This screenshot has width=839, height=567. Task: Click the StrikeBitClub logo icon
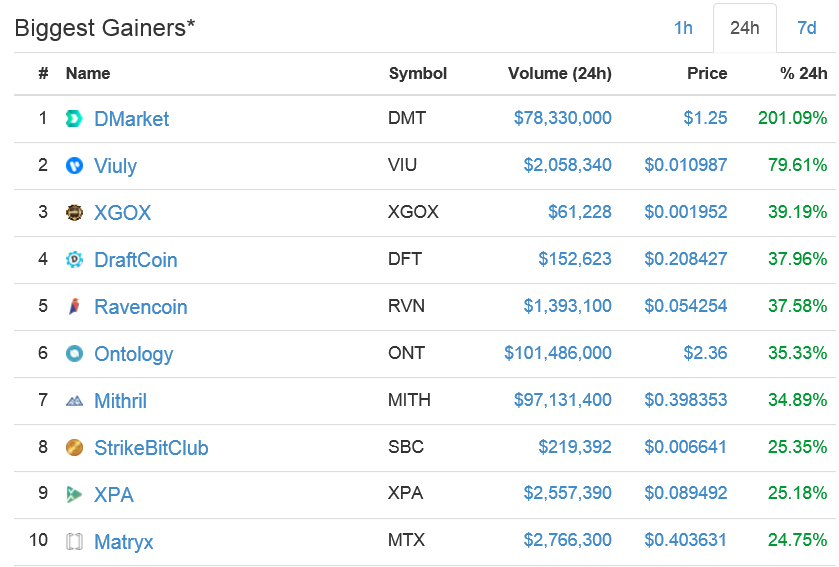[74, 448]
